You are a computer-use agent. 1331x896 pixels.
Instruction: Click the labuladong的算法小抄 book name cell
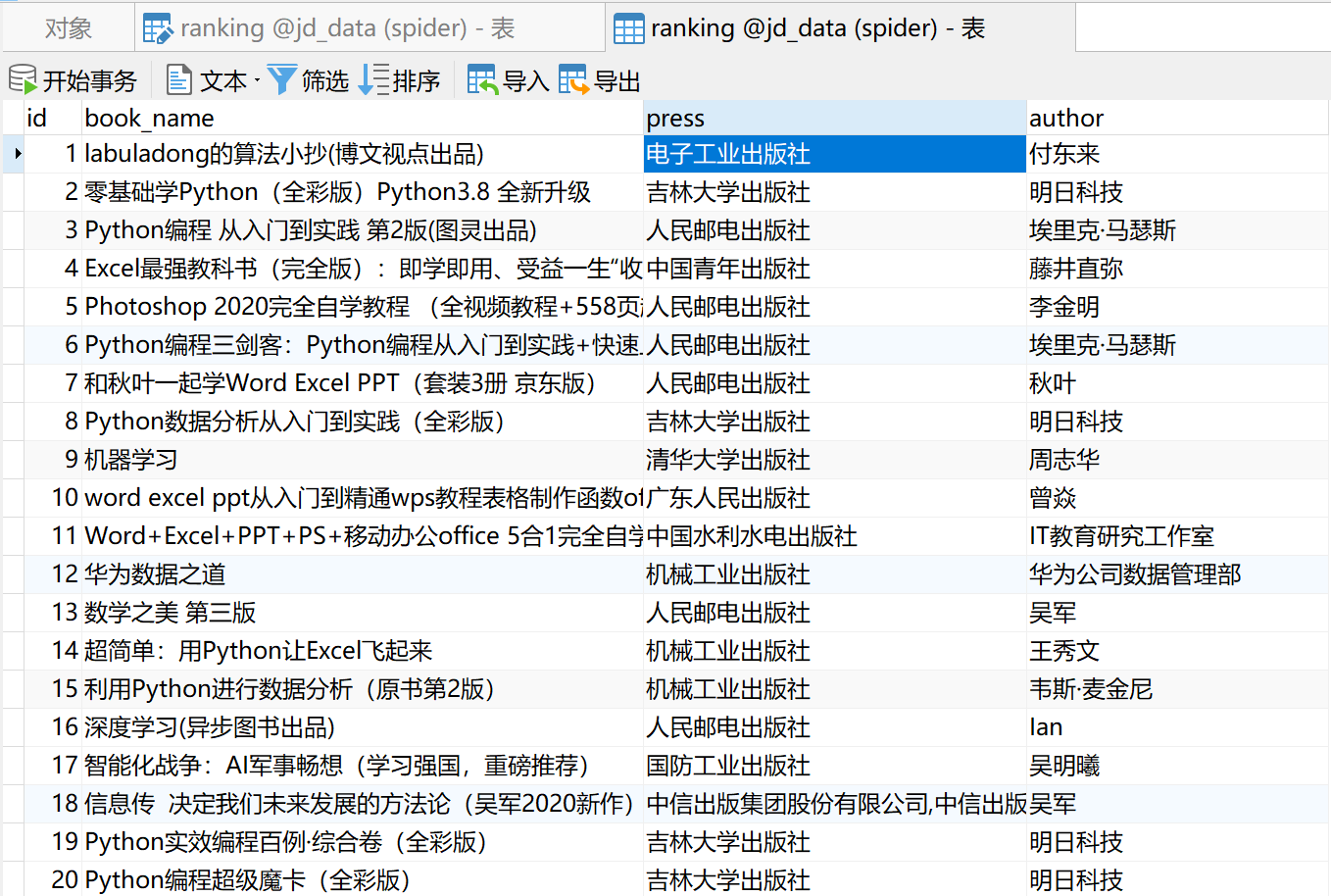coord(362,154)
